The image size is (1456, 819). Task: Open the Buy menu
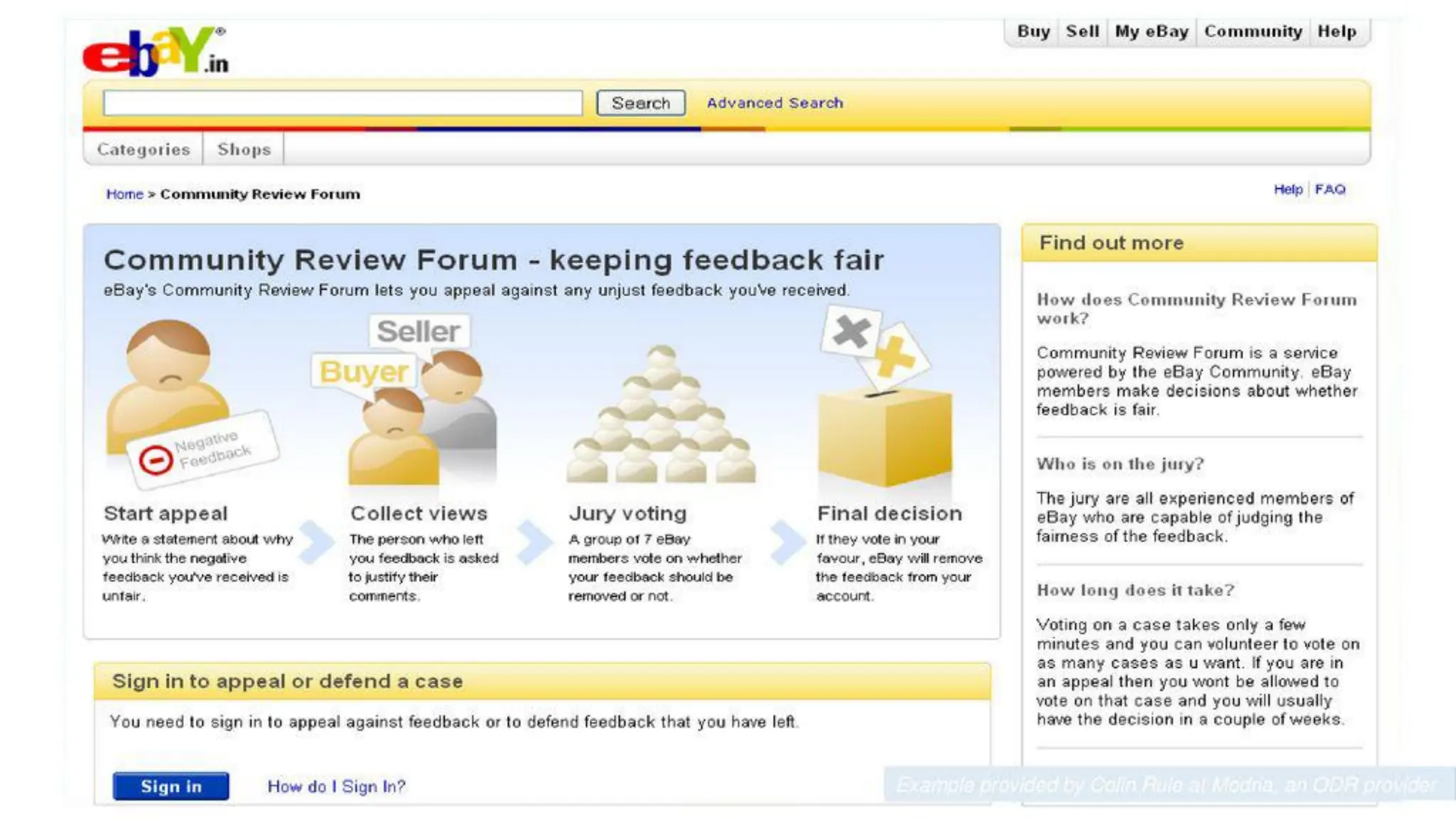tap(1033, 32)
